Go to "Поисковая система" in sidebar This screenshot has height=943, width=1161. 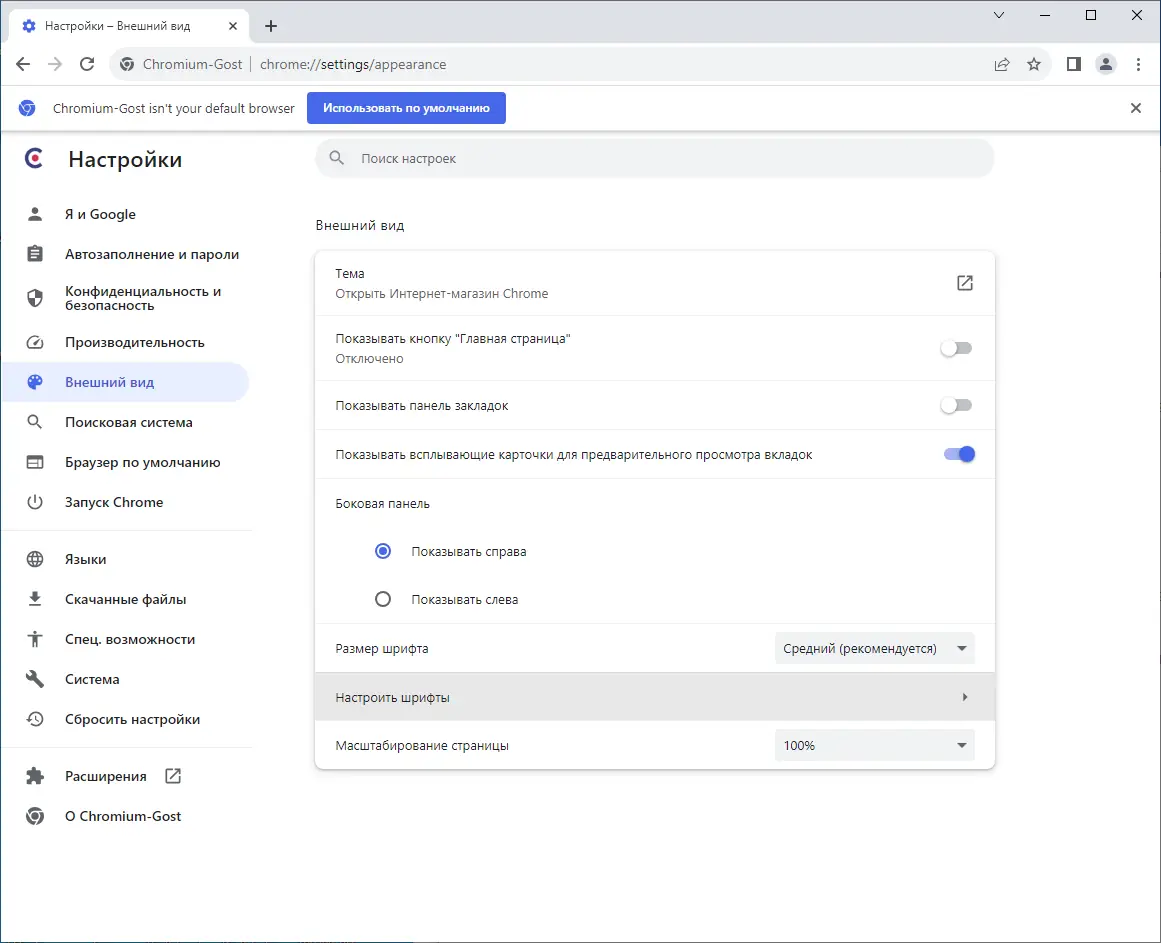129,422
